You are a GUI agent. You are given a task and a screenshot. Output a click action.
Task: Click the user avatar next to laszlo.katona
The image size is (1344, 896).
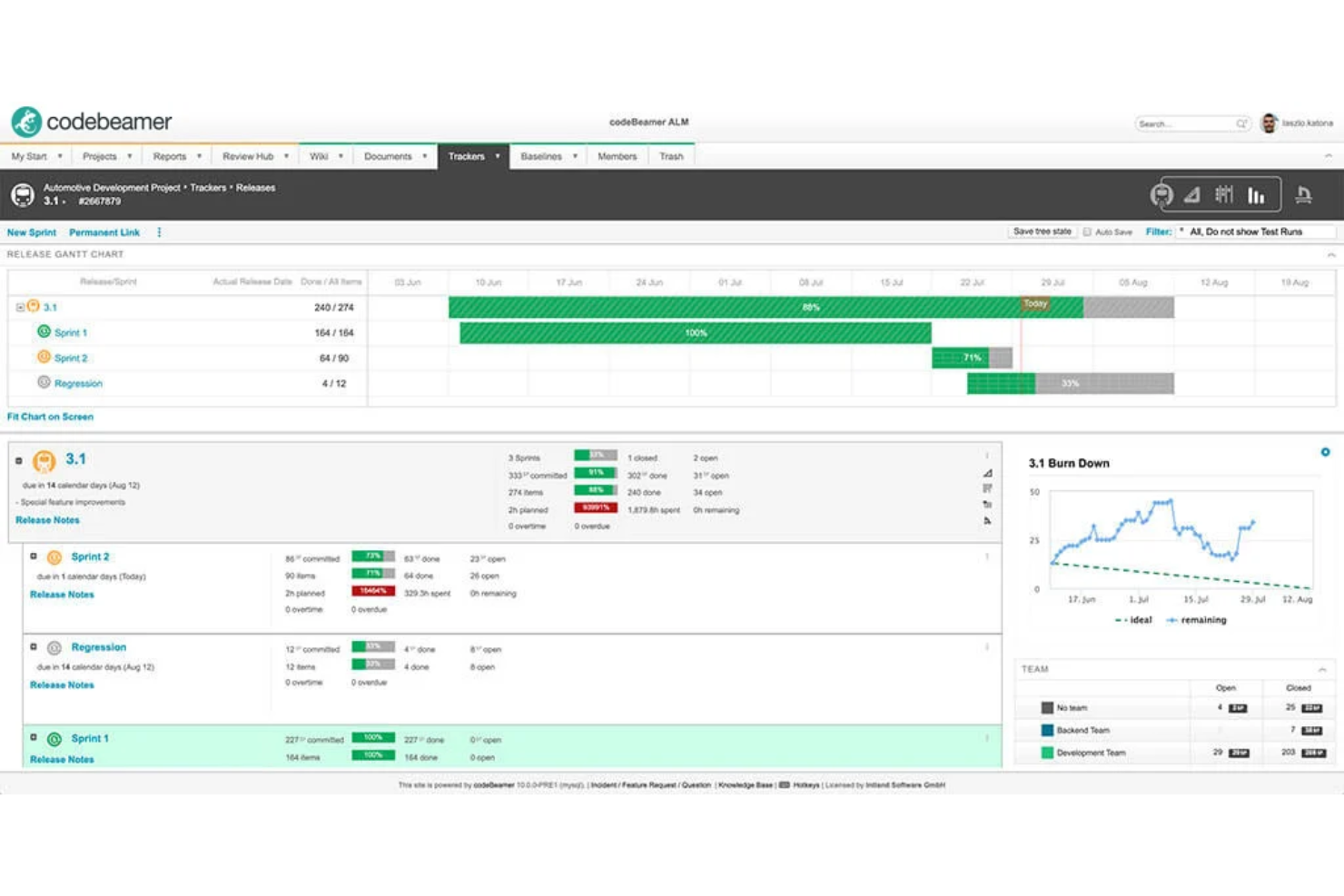[x=1270, y=123]
